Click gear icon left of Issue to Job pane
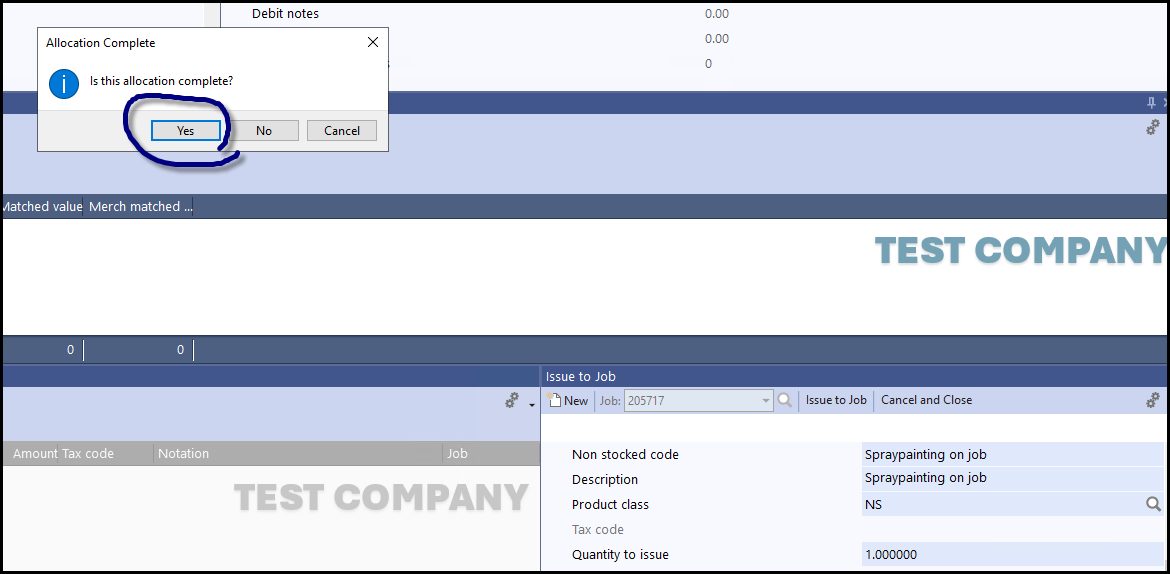The image size is (1170, 574). [x=512, y=400]
